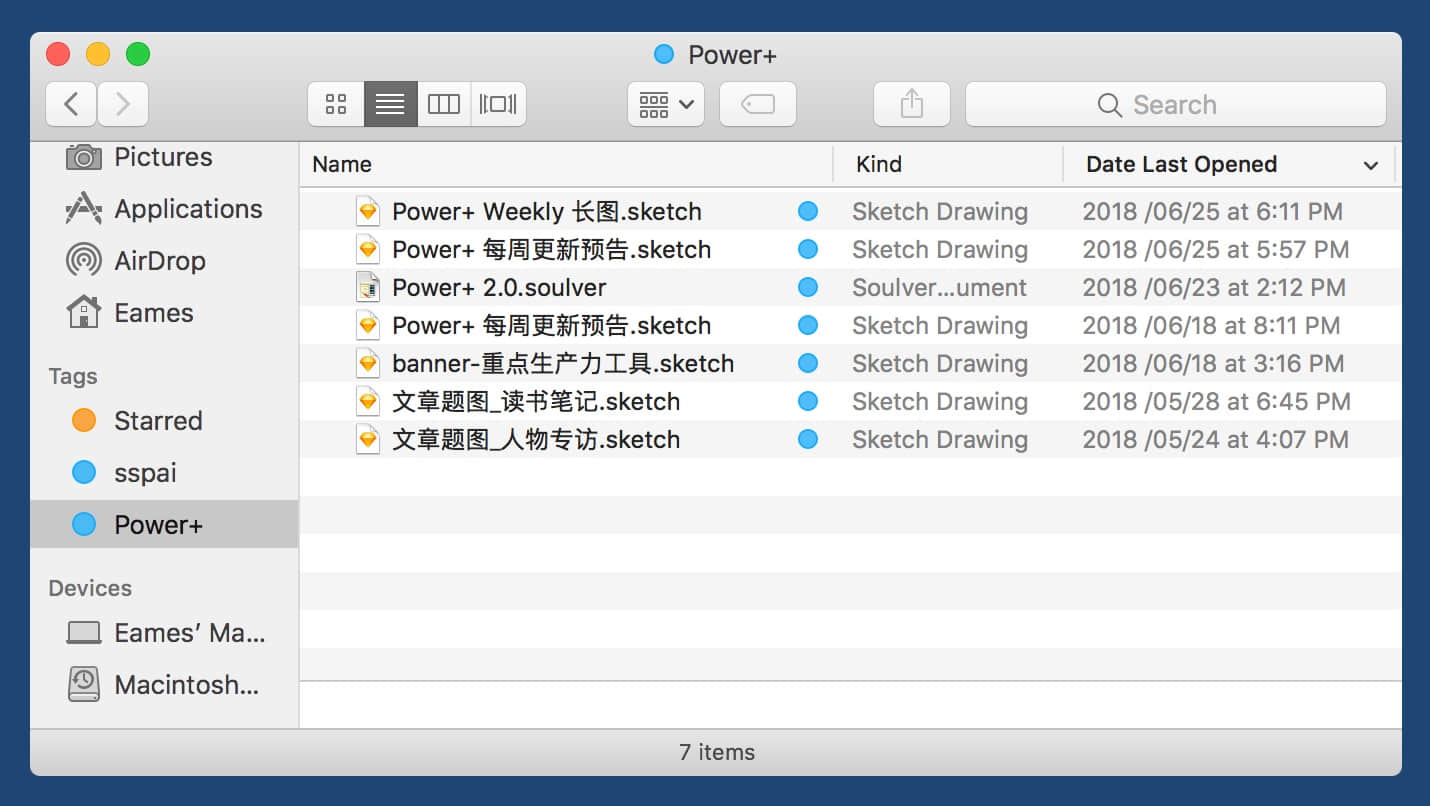Viewport: 1430px width, 806px height.
Task: Sort by Date Last Opened chevron
Action: [1370, 165]
